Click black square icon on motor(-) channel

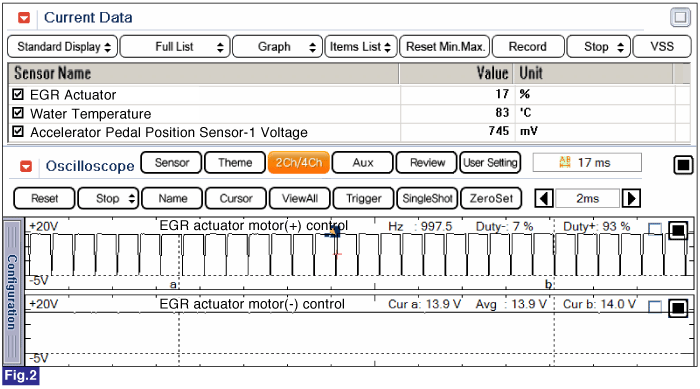click(678, 308)
